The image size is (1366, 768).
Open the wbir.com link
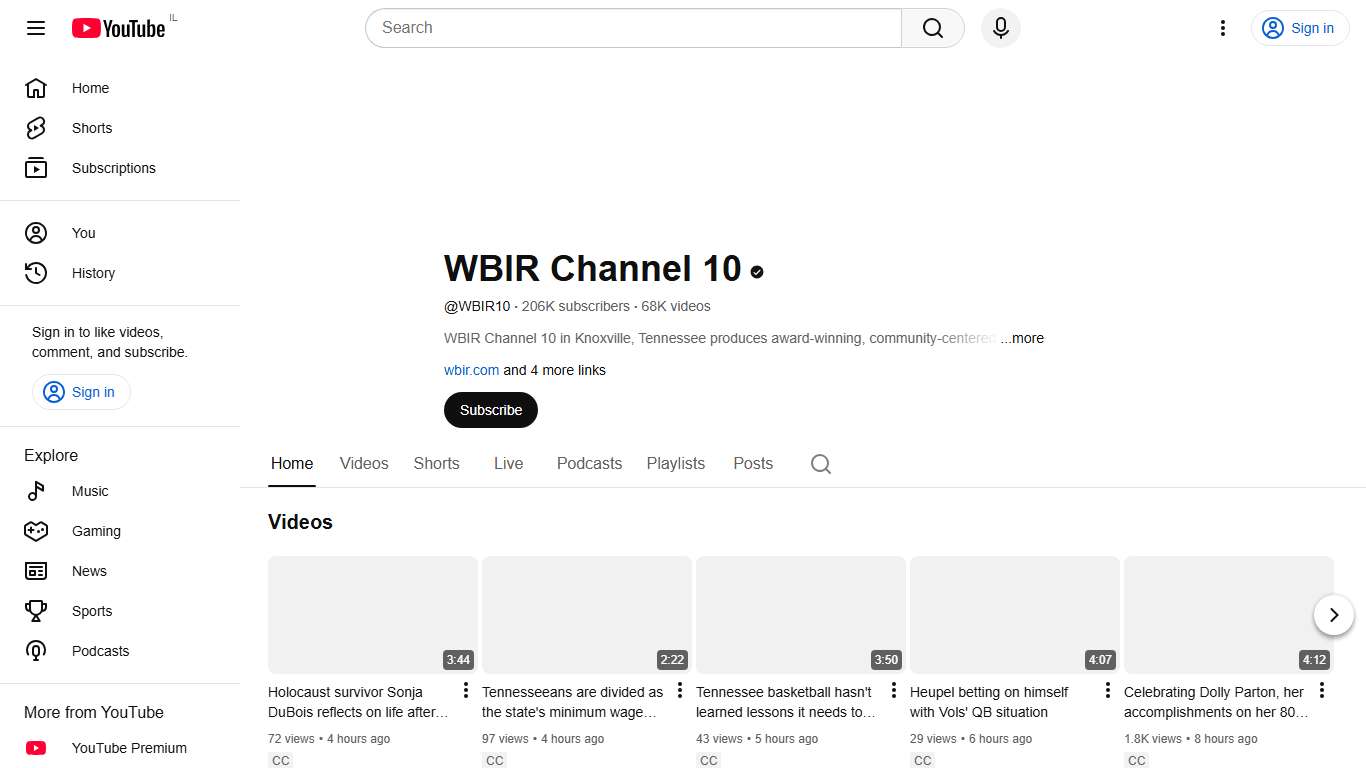(471, 370)
